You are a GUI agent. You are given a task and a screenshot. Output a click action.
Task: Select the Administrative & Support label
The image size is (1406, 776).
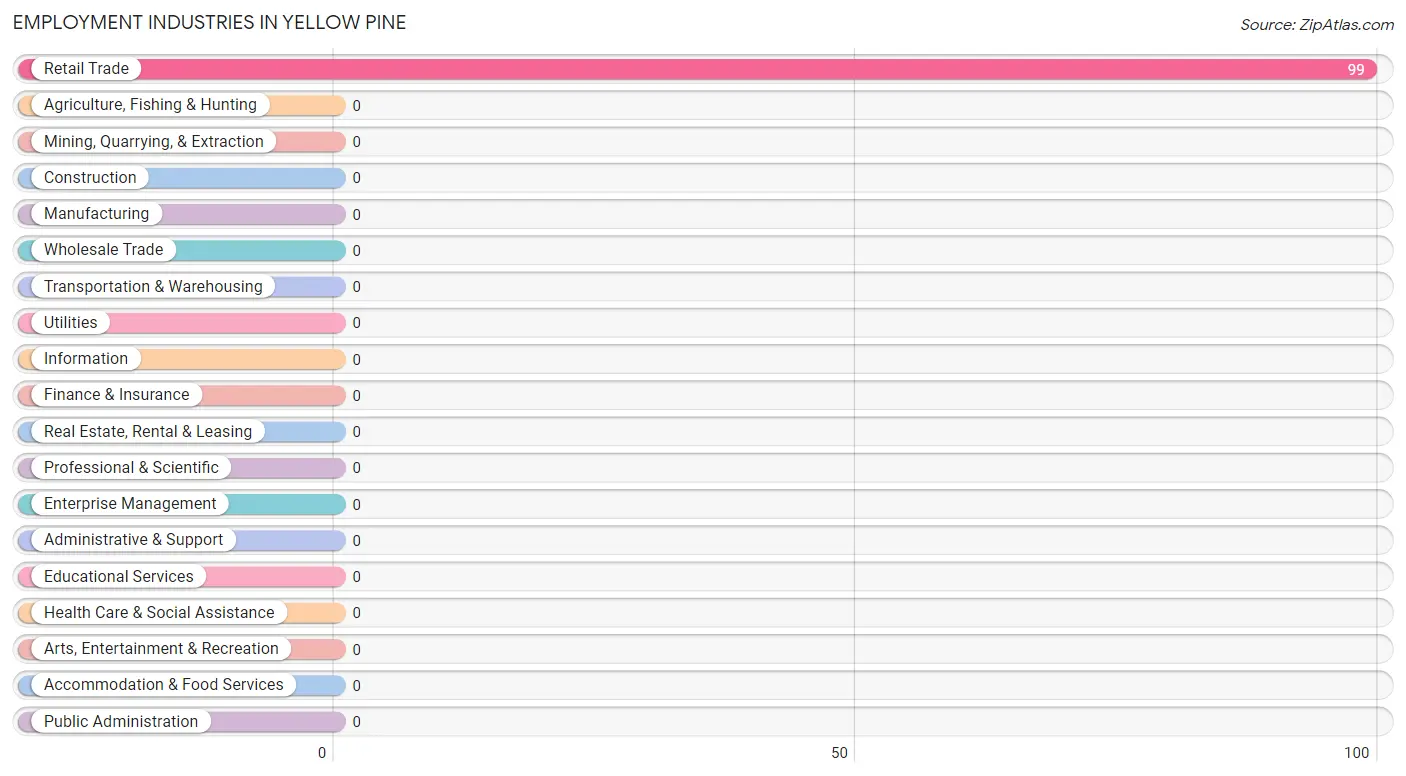pos(133,540)
